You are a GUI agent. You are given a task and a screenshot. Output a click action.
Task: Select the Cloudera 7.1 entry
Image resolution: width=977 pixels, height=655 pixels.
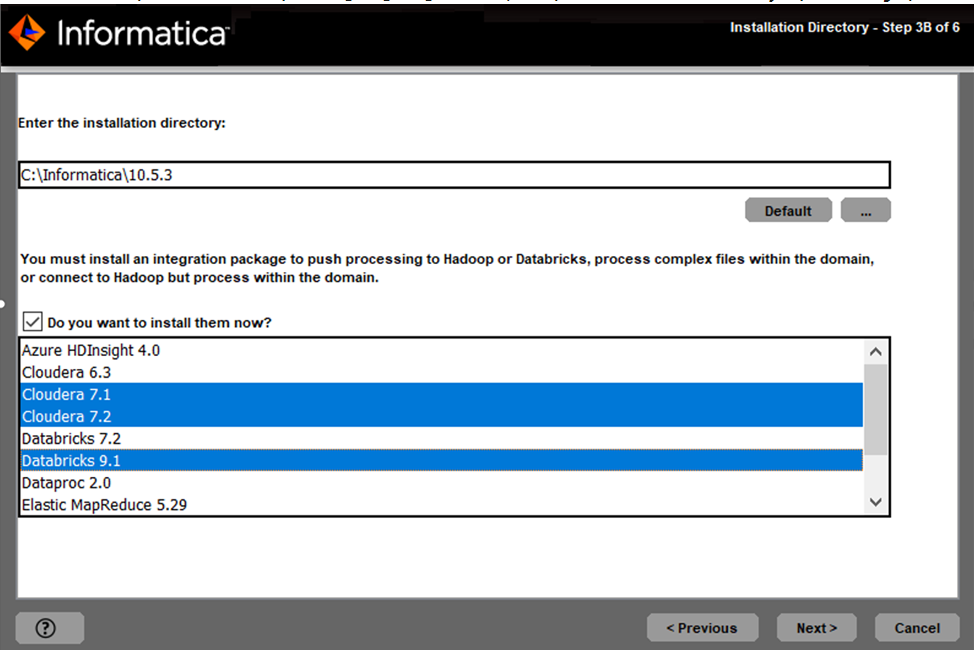(442, 394)
